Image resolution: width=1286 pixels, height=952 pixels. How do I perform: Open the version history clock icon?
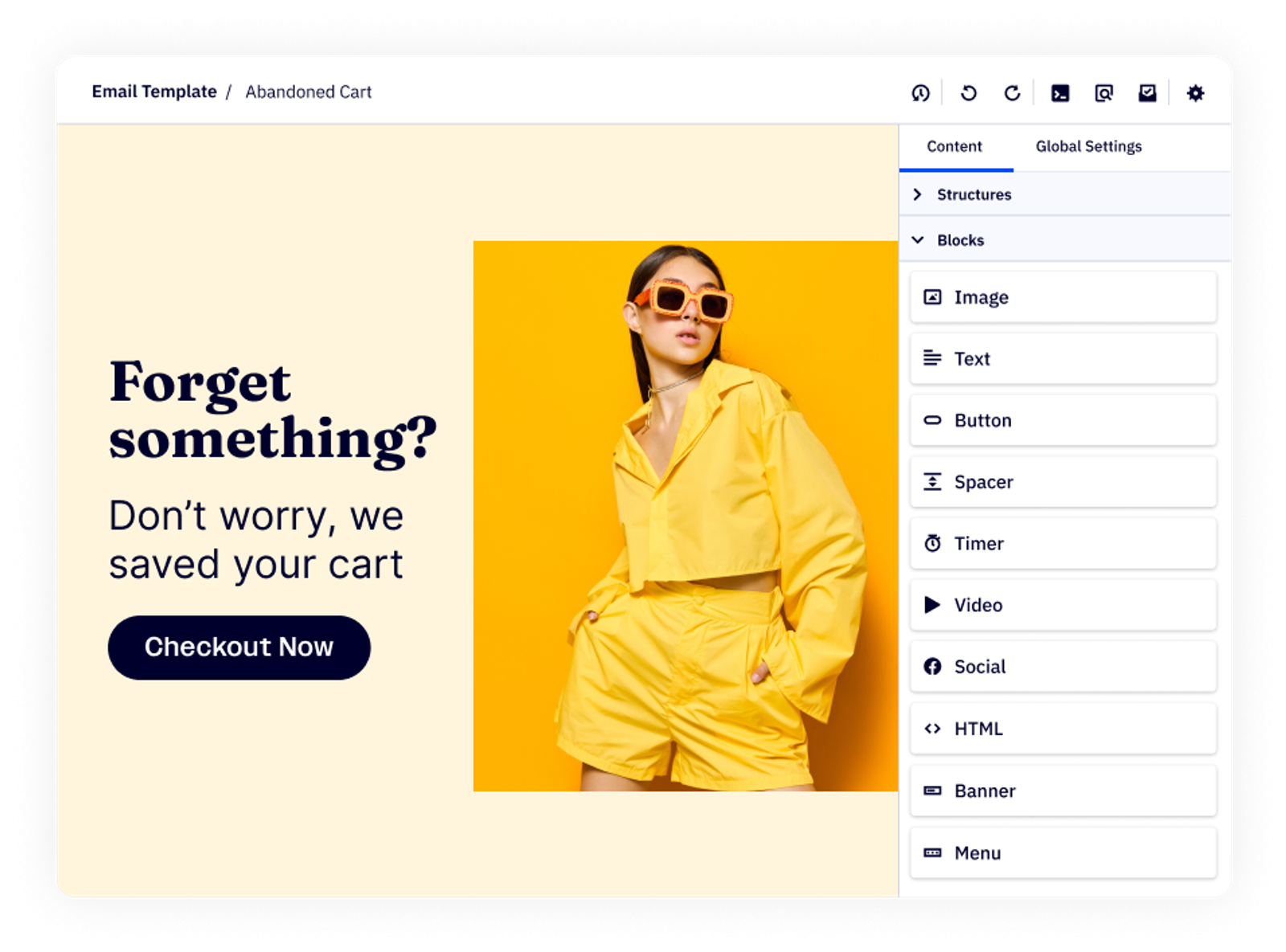tap(920, 93)
